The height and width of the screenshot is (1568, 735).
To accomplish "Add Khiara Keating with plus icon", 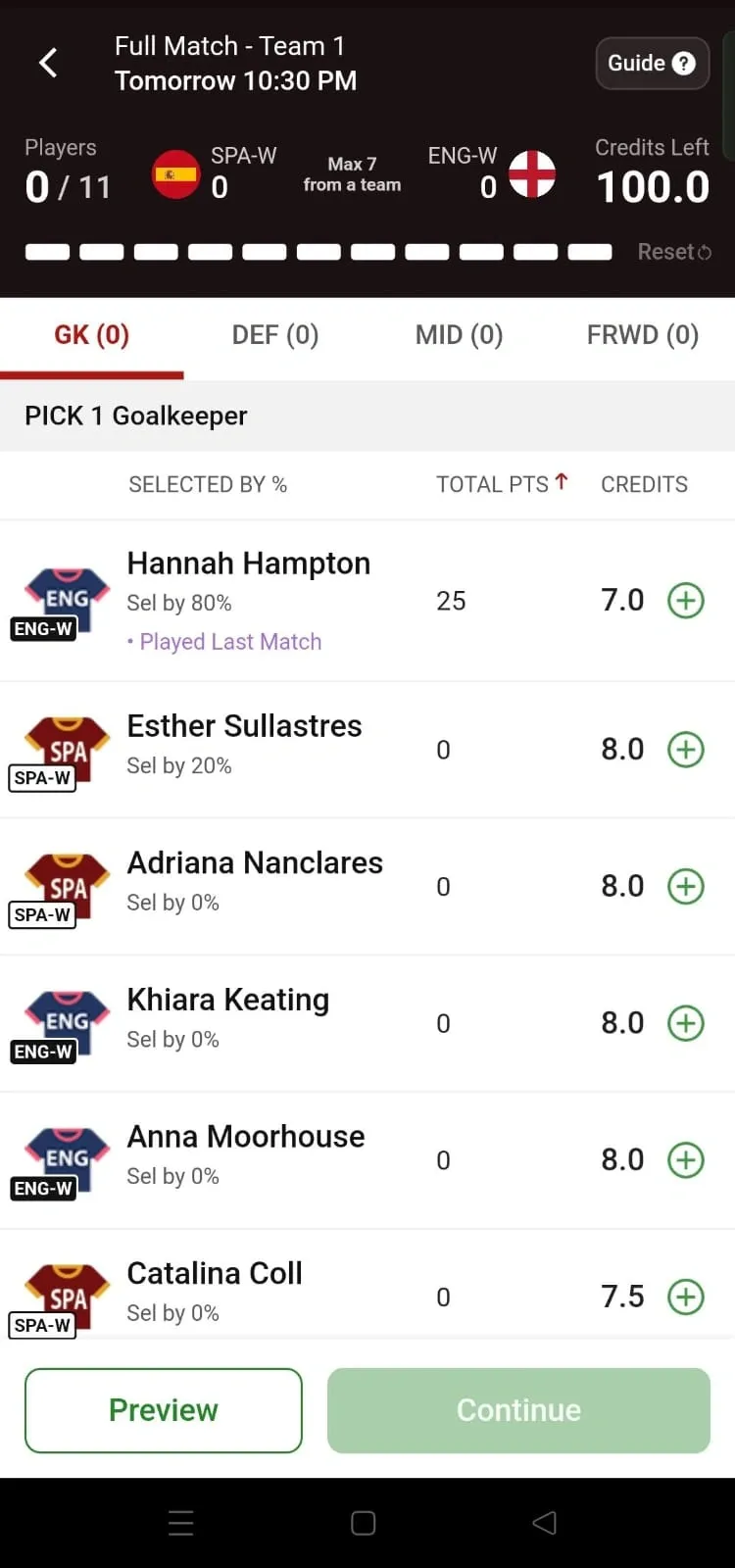I will [685, 1023].
